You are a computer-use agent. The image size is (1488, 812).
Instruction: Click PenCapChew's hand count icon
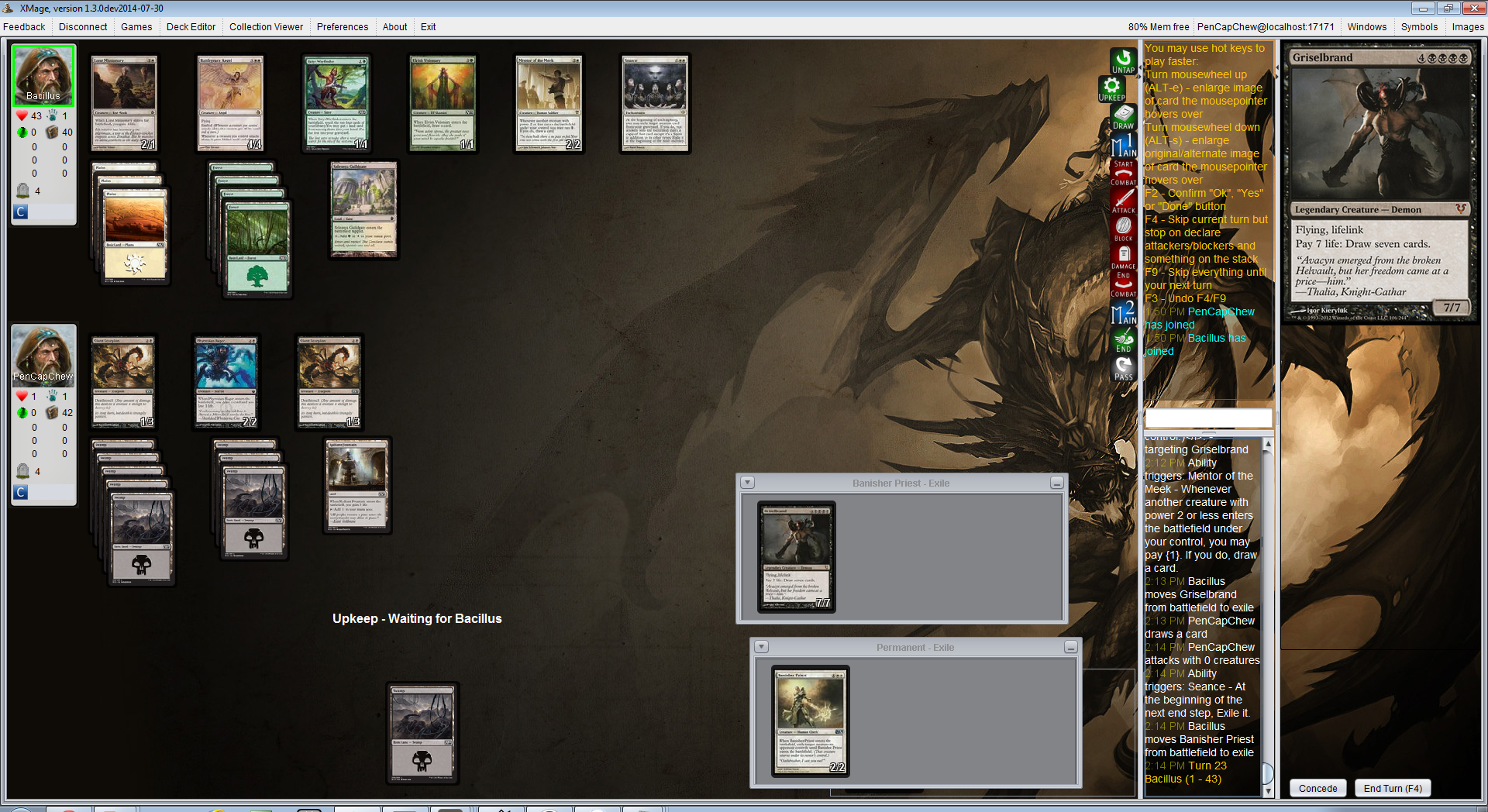(x=52, y=396)
